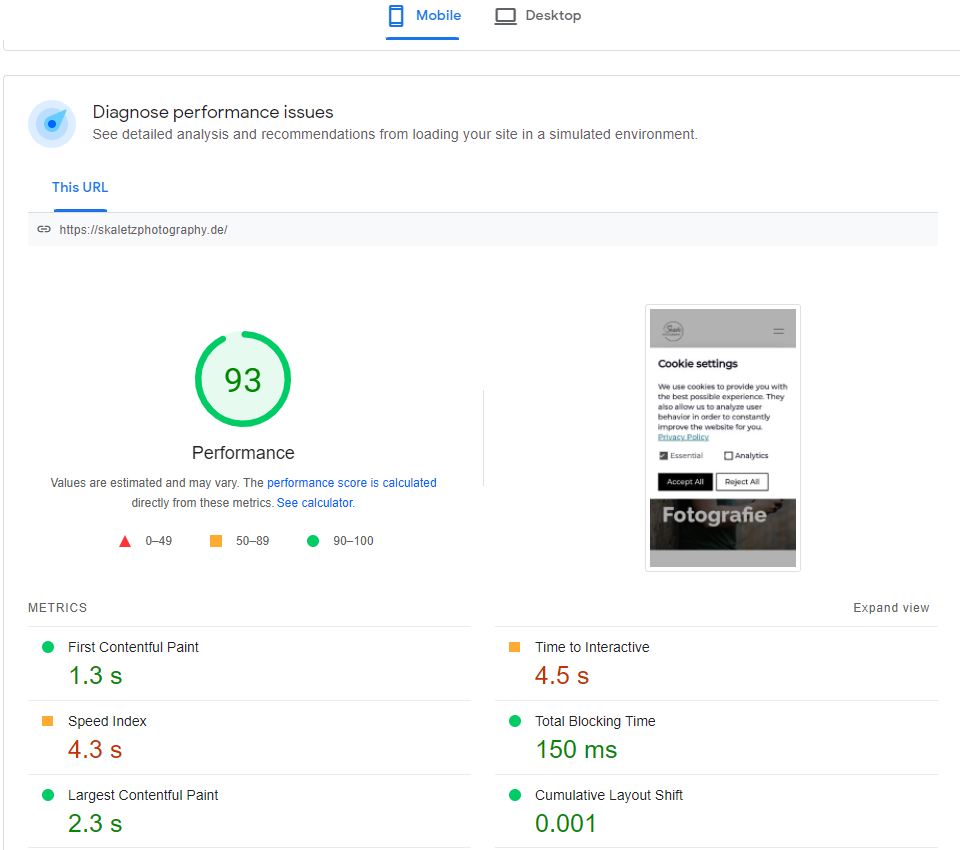960x850 pixels.
Task: Click the Time to Interactive label
Action: click(592, 647)
